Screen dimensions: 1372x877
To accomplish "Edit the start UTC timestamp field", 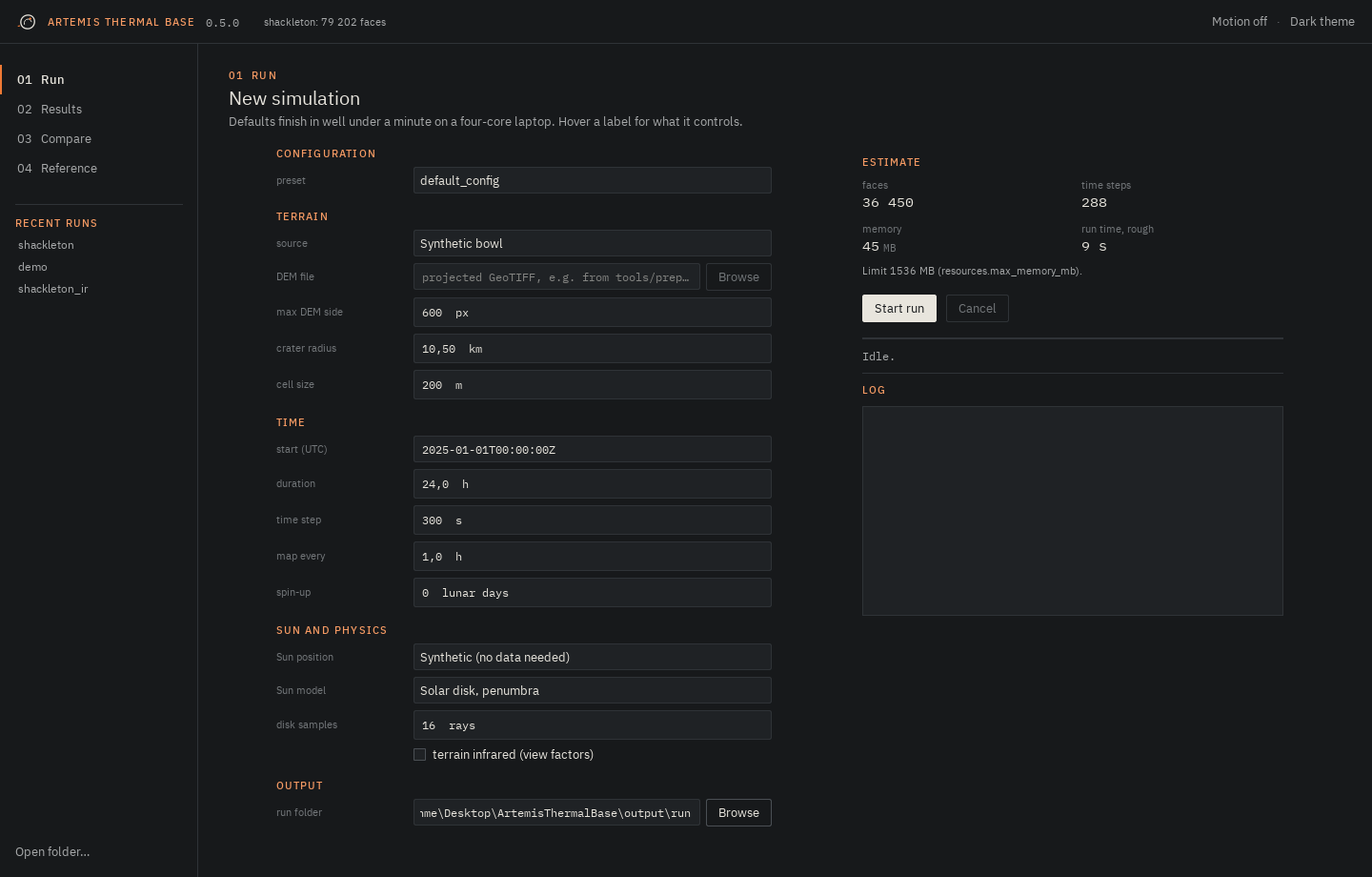I will pyautogui.click(x=593, y=449).
